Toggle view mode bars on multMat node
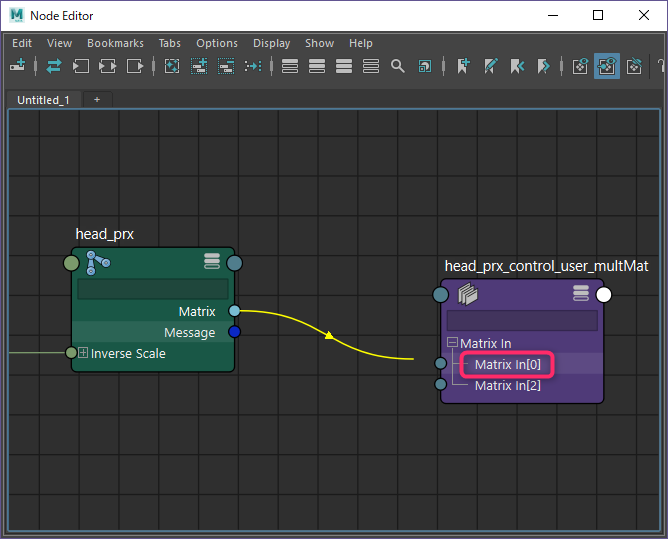This screenshot has height=539, width=668. [581, 293]
